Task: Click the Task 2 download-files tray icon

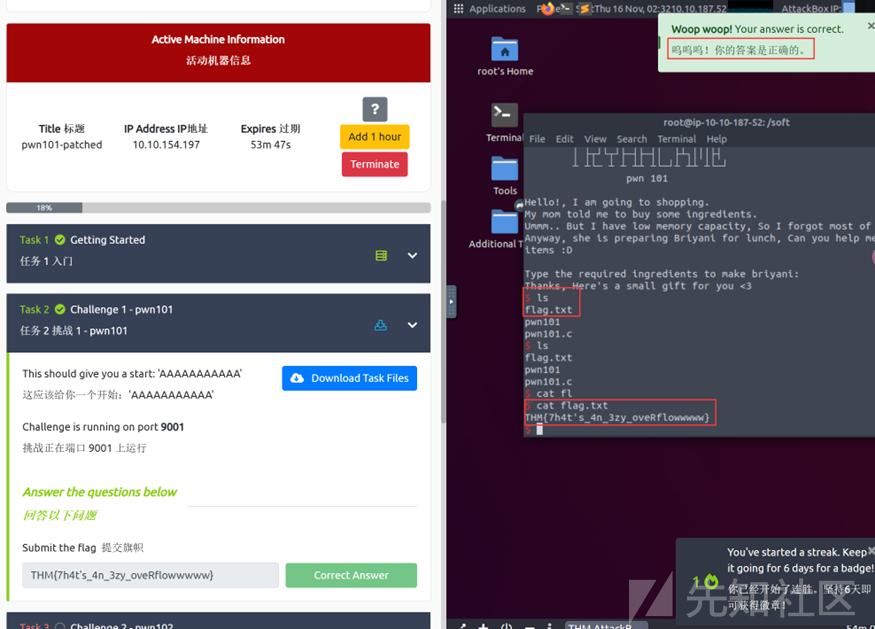Action: point(381,325)
